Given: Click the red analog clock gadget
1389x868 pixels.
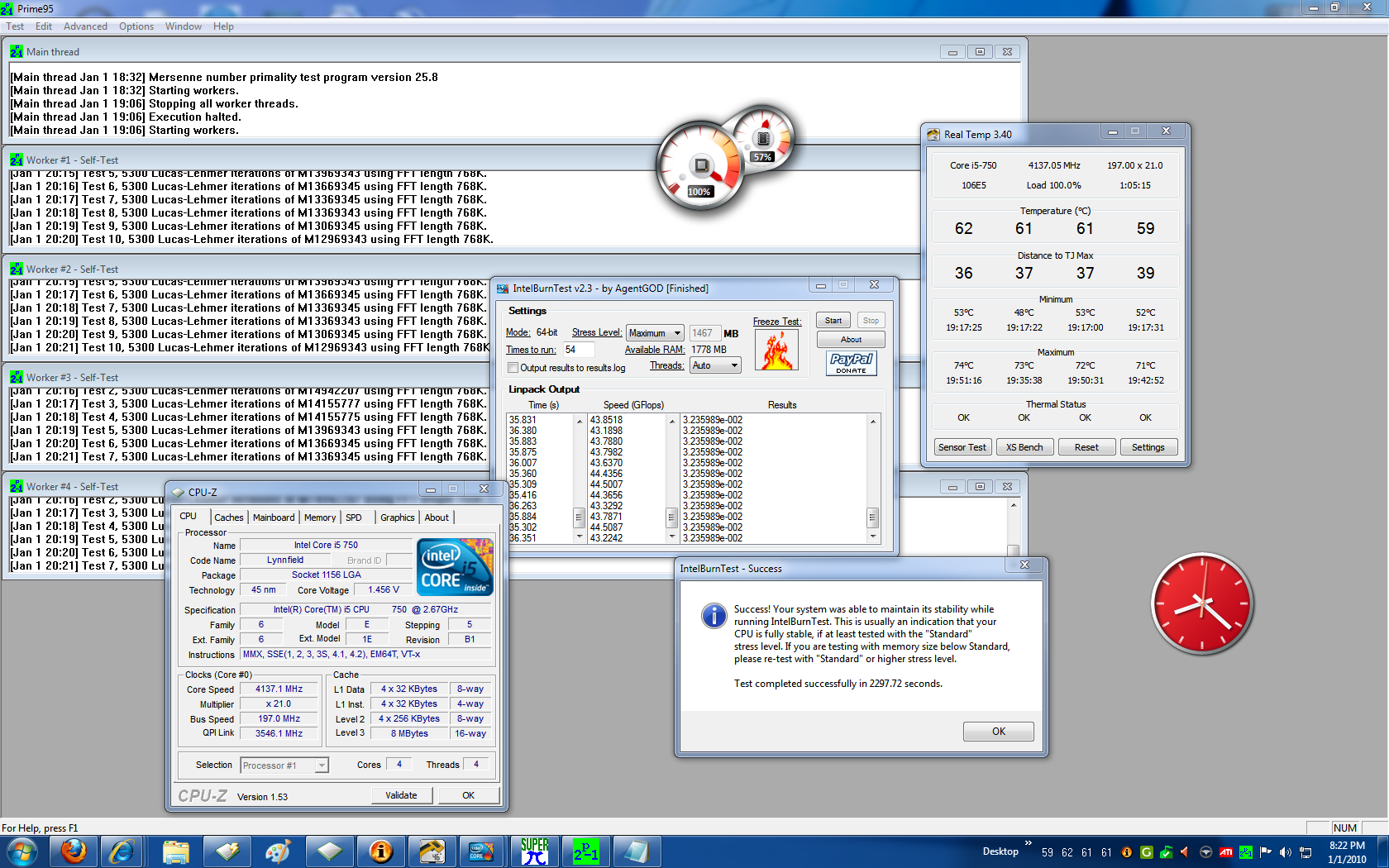Looking at the screenshot, I should tap(1202, 604).
